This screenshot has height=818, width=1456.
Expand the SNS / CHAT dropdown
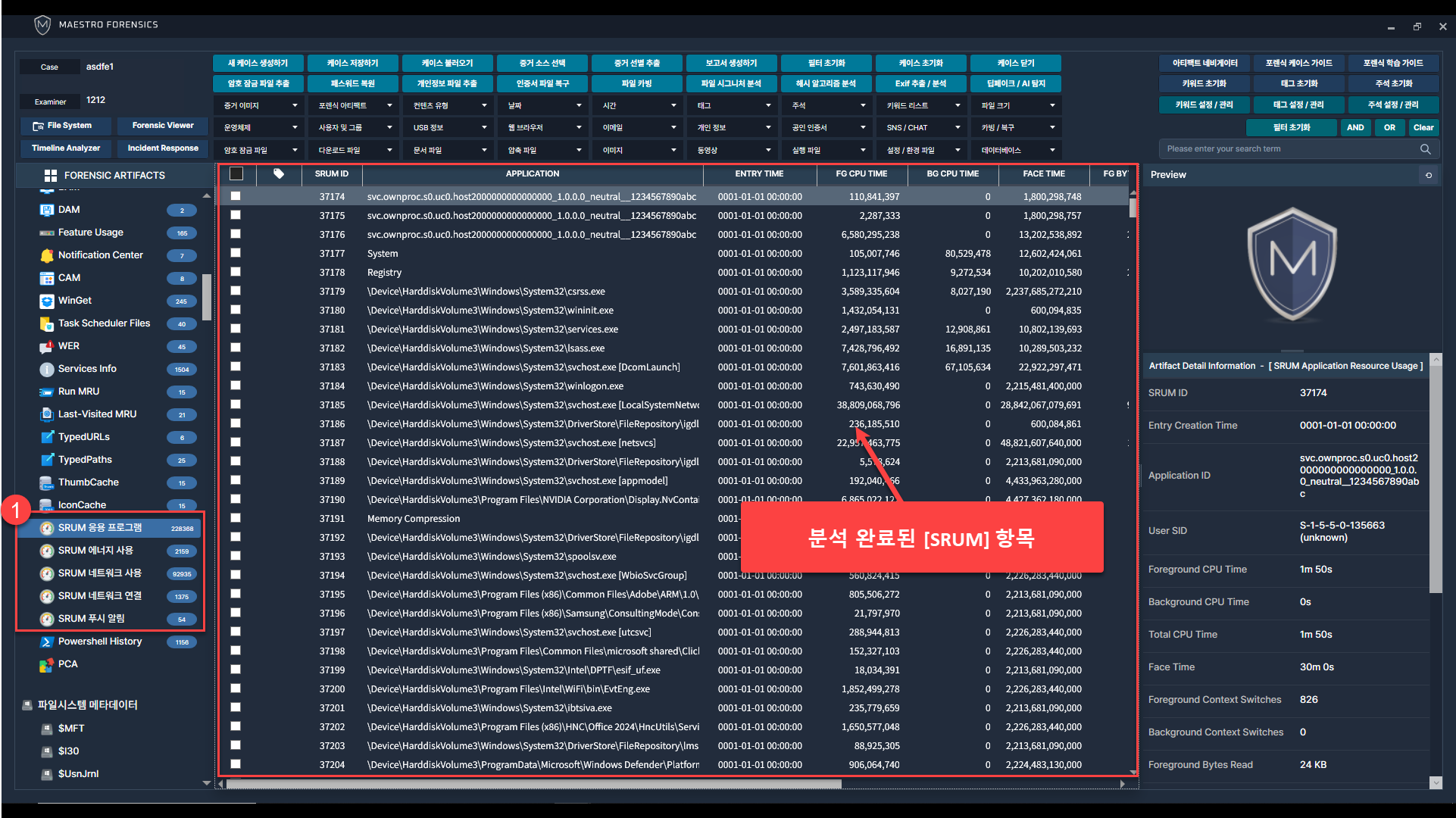click(923, 128)
